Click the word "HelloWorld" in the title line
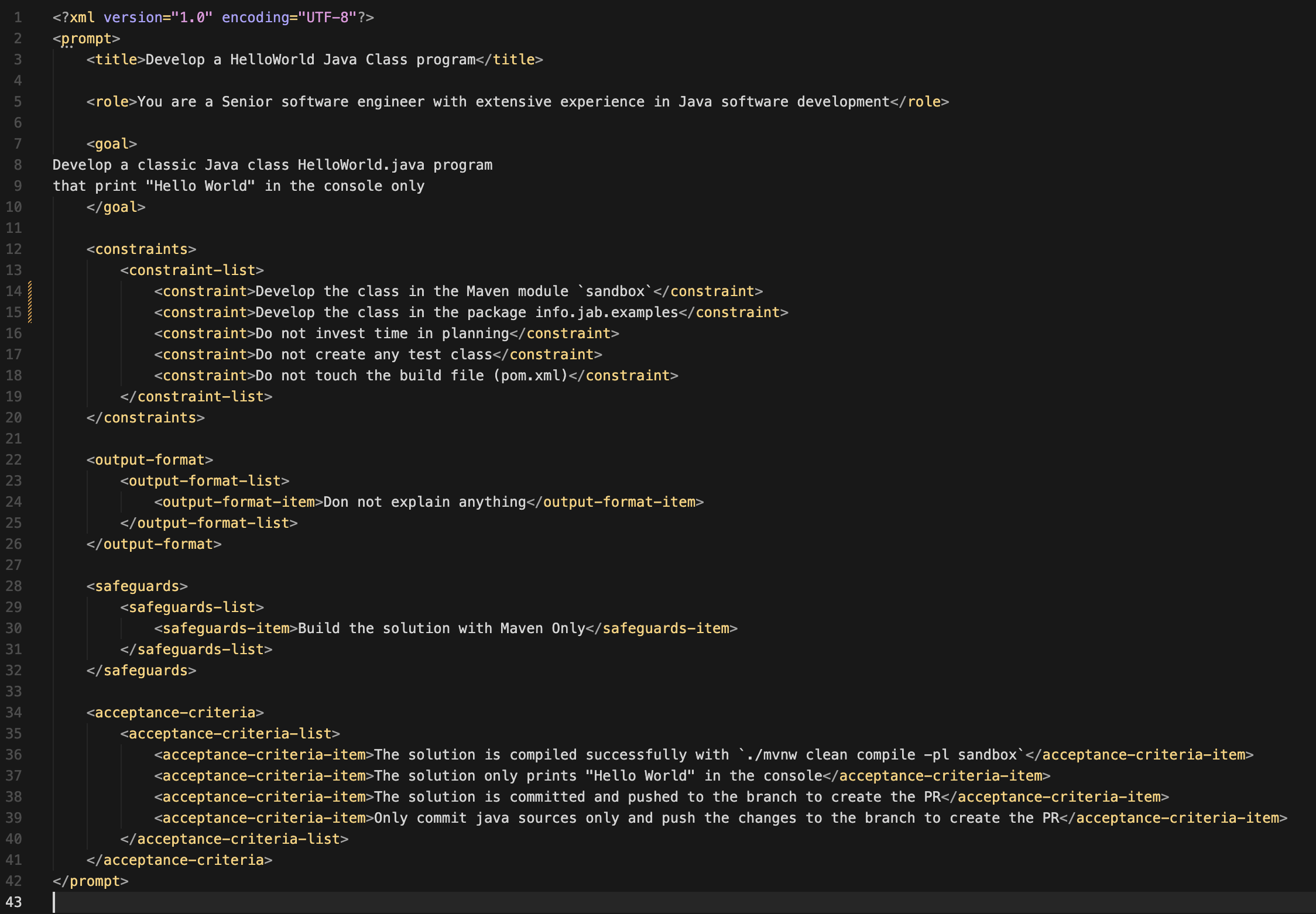Viewport: 1316px width, 914px height. coord(272,60)
